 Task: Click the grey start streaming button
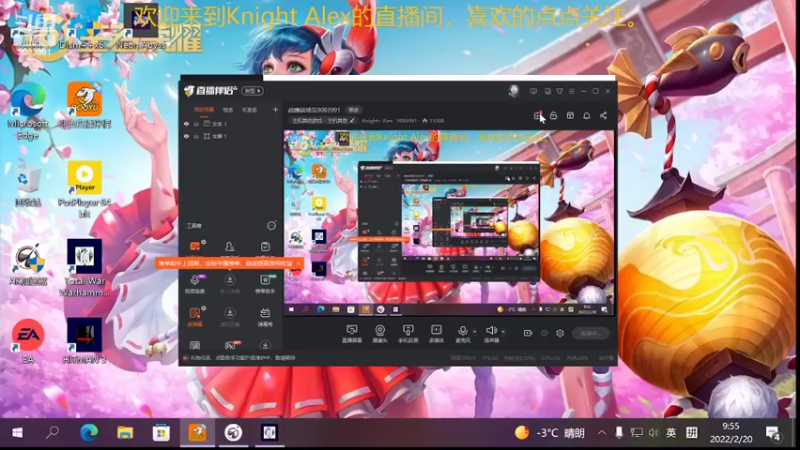(591, 333)
